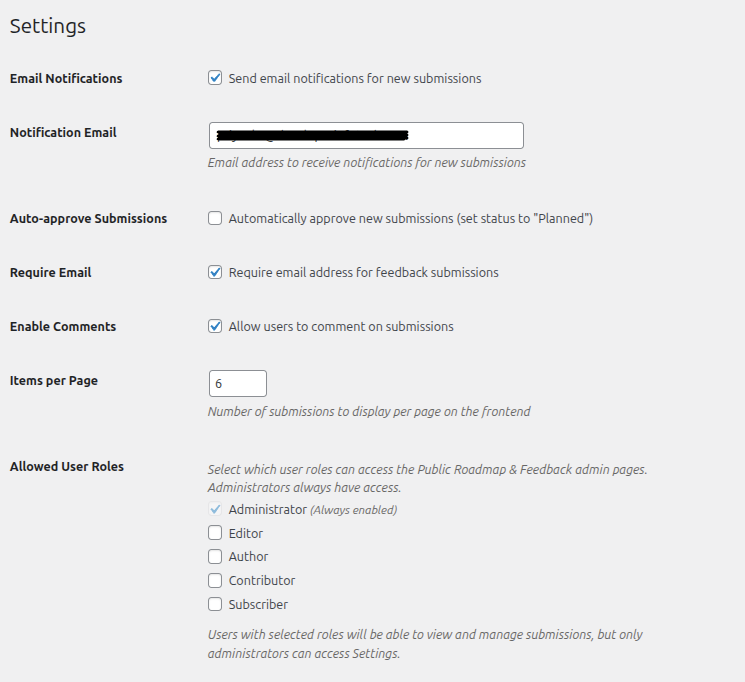Viewport: 745px width, 682px height.
Task: Click the Settings page heading
Action: pyautogui.click(x=48, y=26)
